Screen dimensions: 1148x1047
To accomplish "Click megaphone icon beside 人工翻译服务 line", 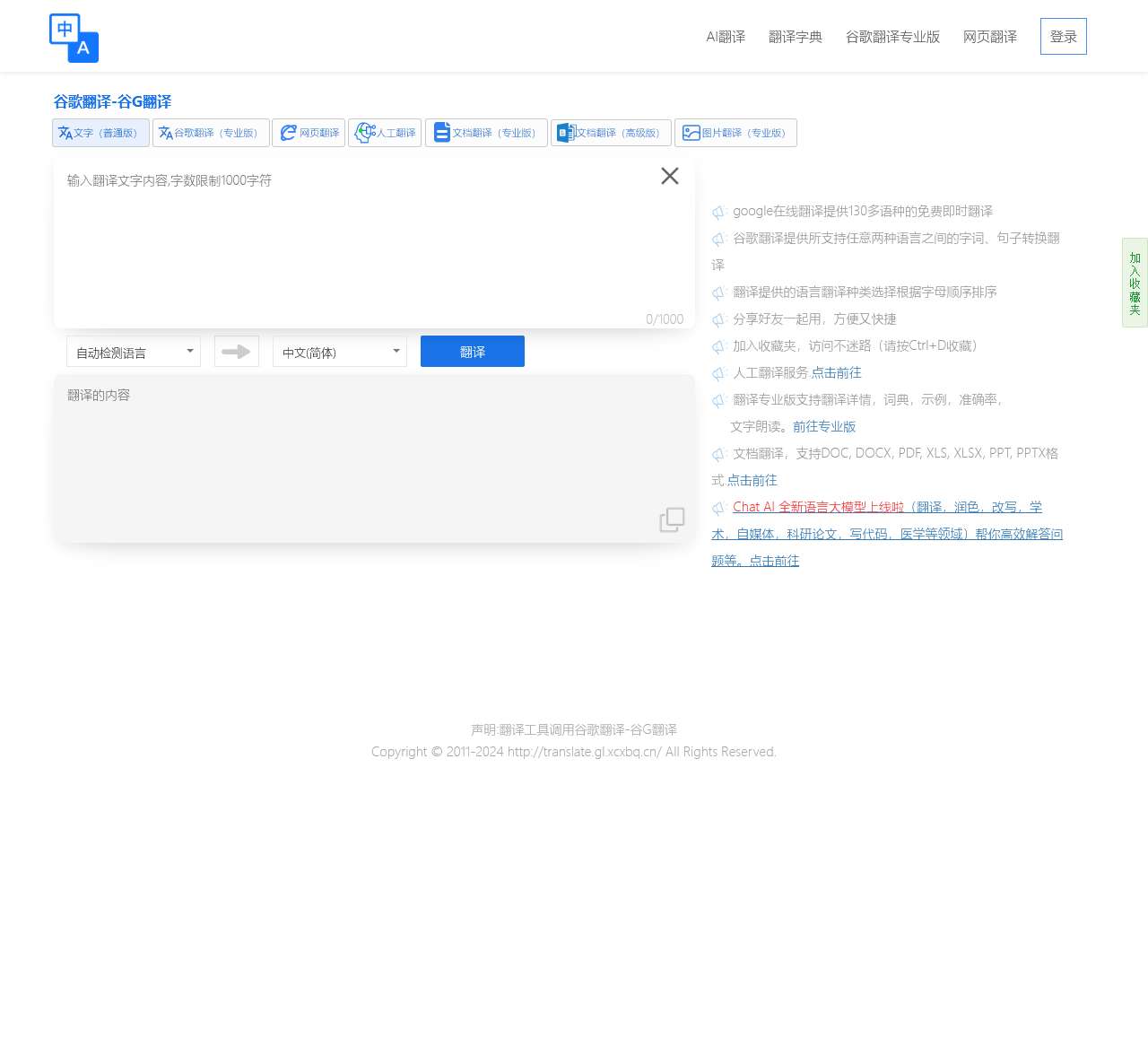I will pos(719,373).
